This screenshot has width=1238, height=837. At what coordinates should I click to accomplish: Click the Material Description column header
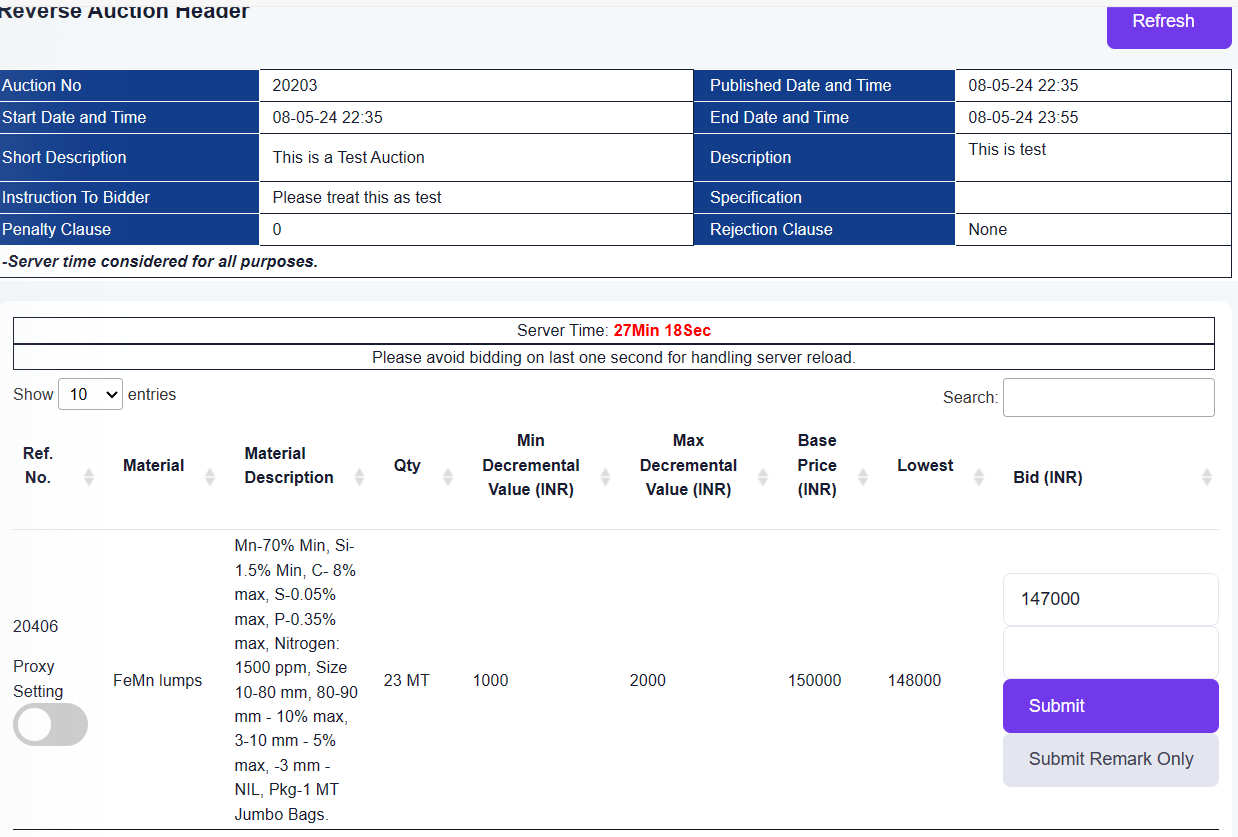288,465
